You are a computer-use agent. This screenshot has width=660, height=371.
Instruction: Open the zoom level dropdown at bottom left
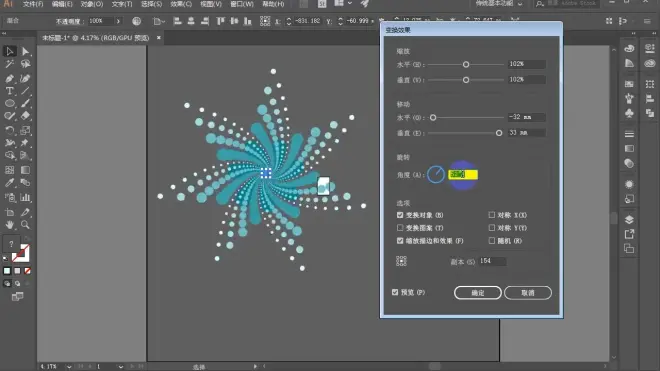pos(69,367)
